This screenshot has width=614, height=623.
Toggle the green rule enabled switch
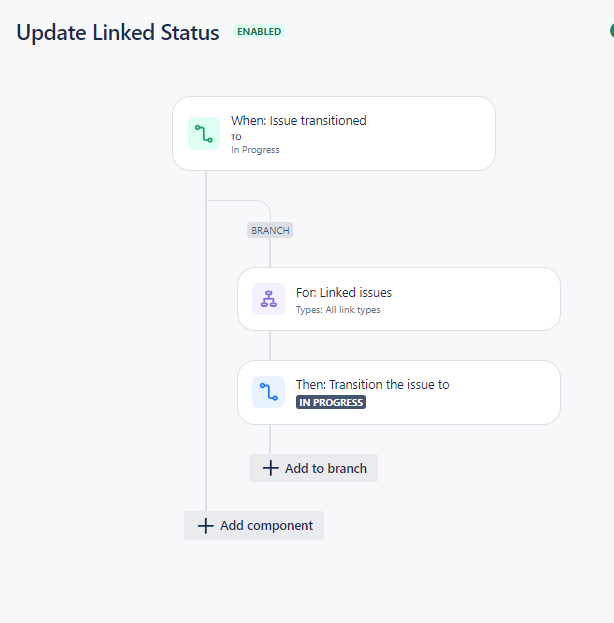point(612,31)
